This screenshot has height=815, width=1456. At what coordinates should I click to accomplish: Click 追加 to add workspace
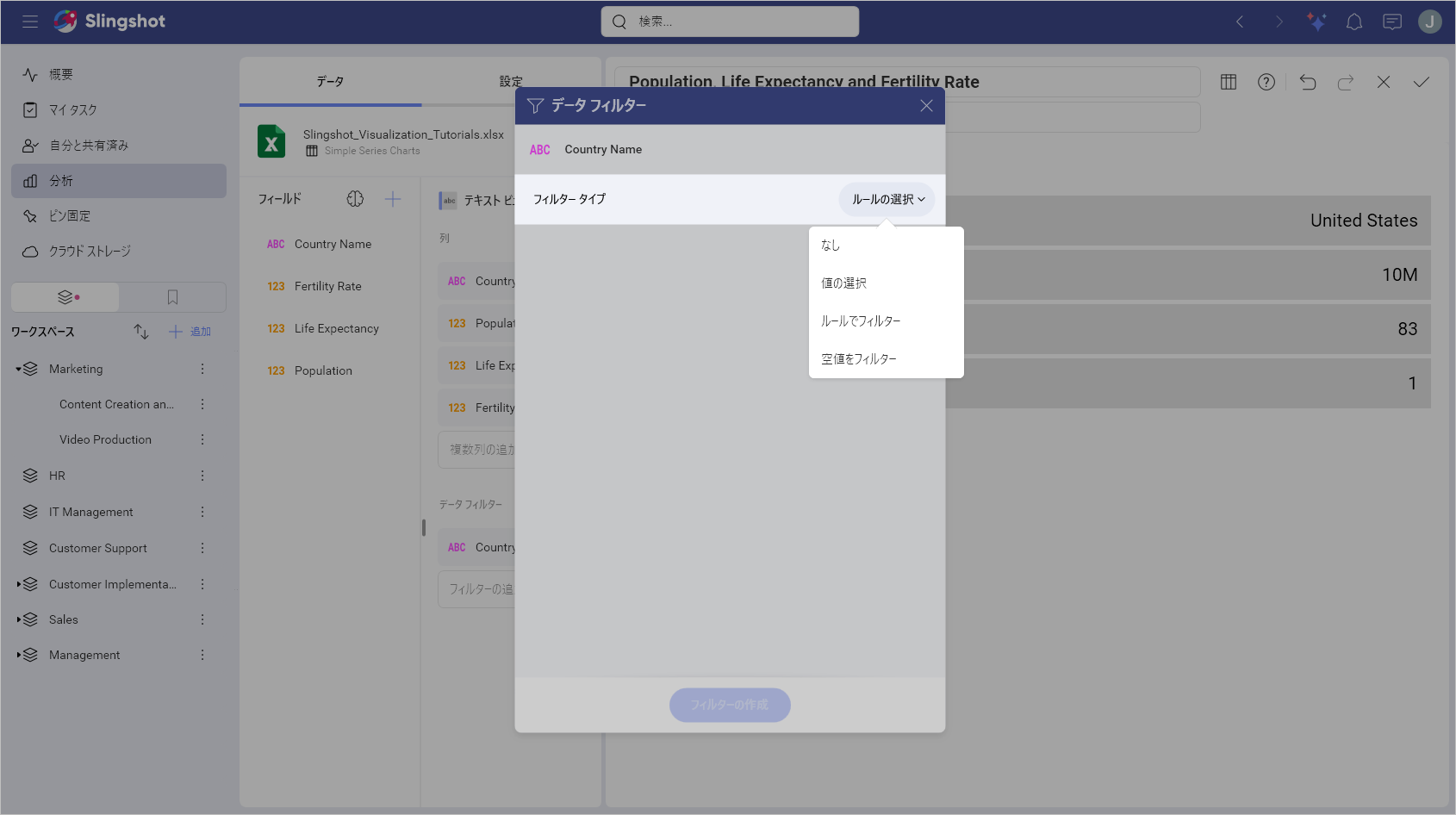pos(190,332)
